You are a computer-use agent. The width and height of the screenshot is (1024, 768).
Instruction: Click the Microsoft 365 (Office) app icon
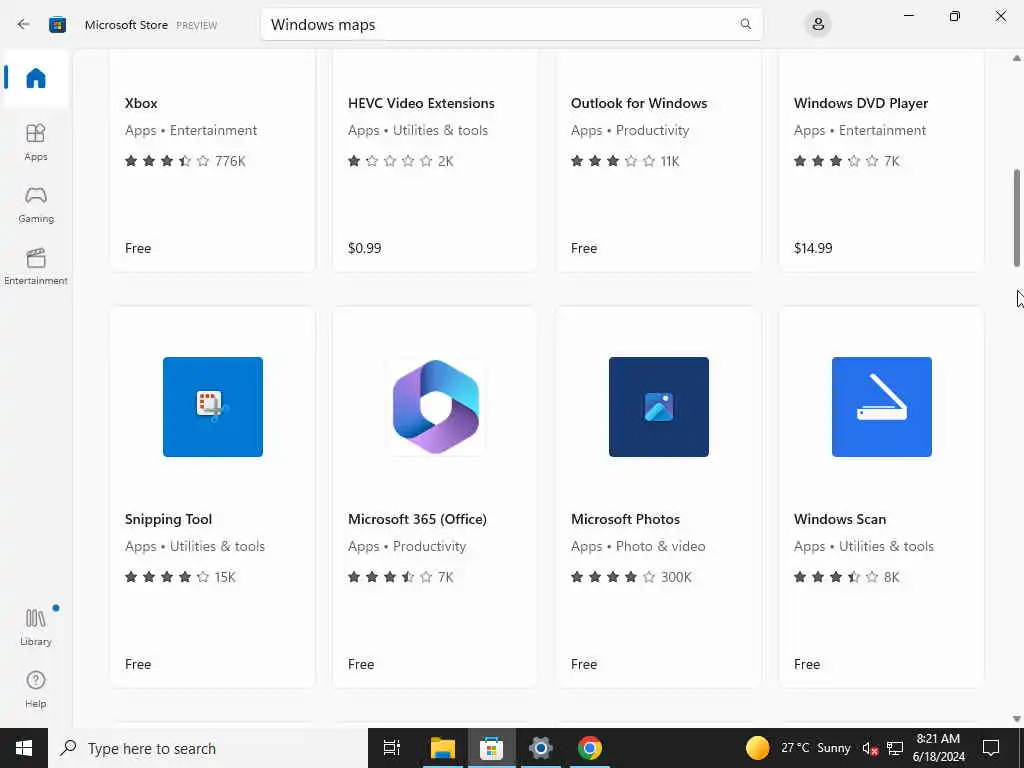click(436, 407)
